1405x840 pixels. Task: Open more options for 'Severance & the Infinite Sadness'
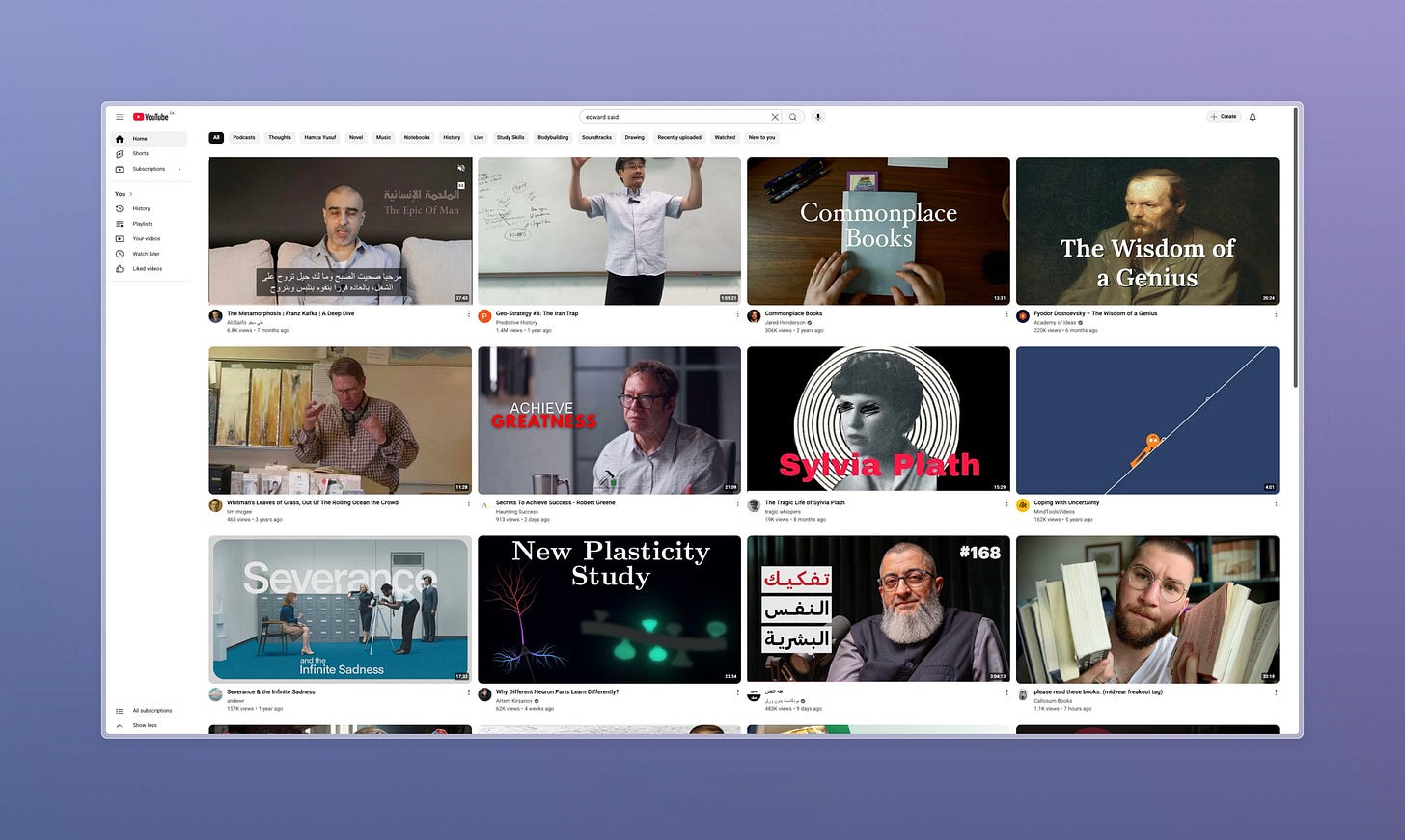[x=469, y=692]
